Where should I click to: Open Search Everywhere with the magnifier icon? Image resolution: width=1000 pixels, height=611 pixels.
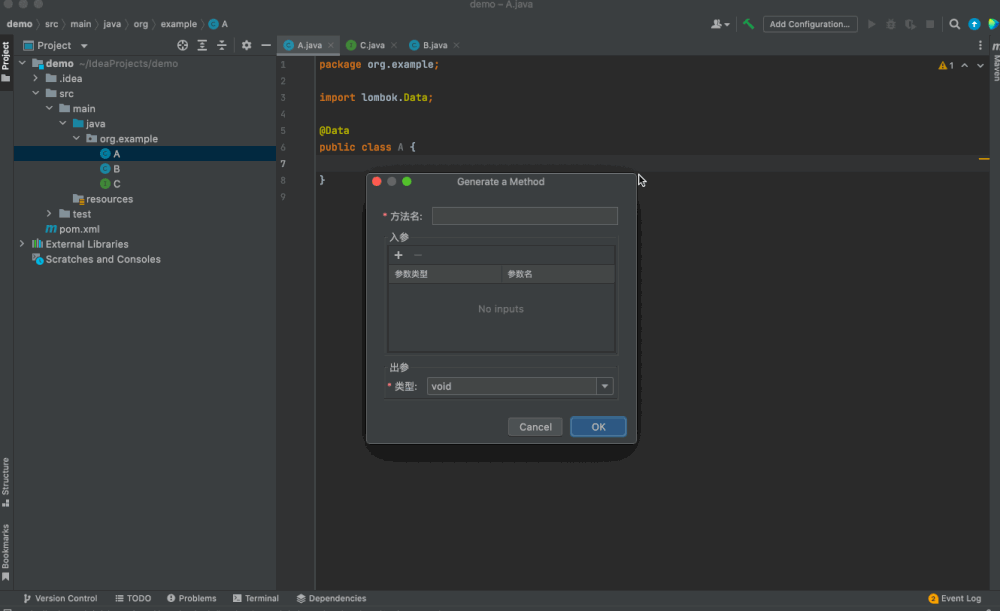point(954,23)
